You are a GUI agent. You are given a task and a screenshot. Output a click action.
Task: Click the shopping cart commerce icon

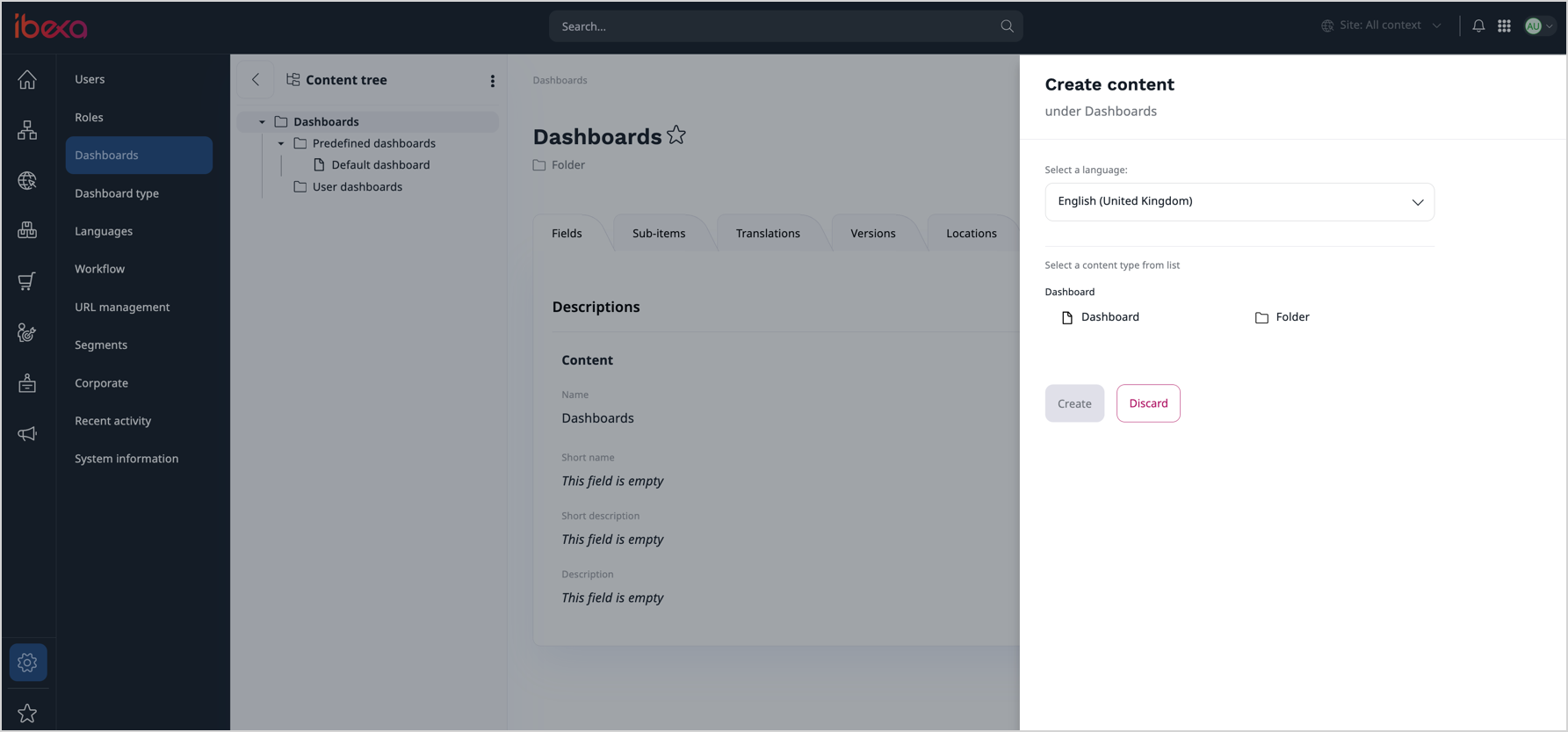[x=27, y=281]
